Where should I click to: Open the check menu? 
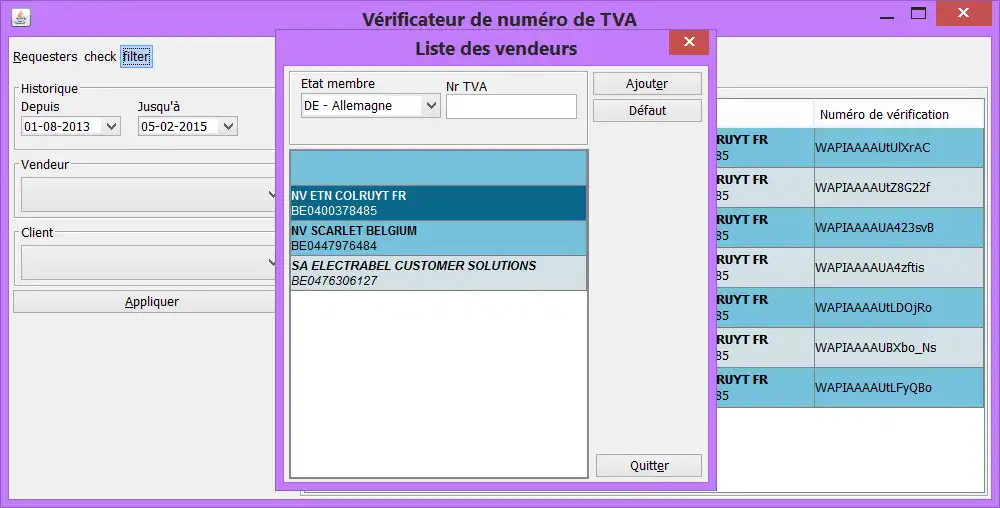pos(100,57)
